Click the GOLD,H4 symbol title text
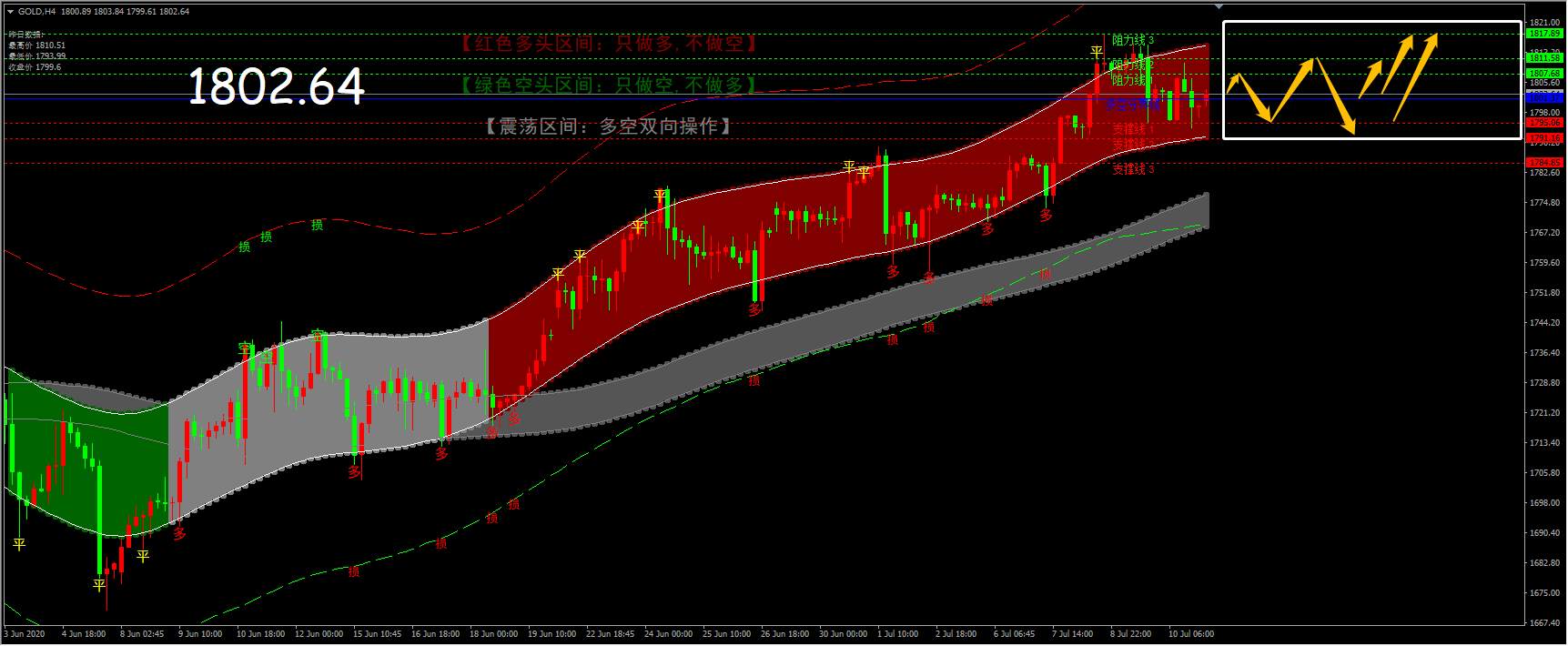Screen dimensions: 1568x646 [x=36, y=12]
